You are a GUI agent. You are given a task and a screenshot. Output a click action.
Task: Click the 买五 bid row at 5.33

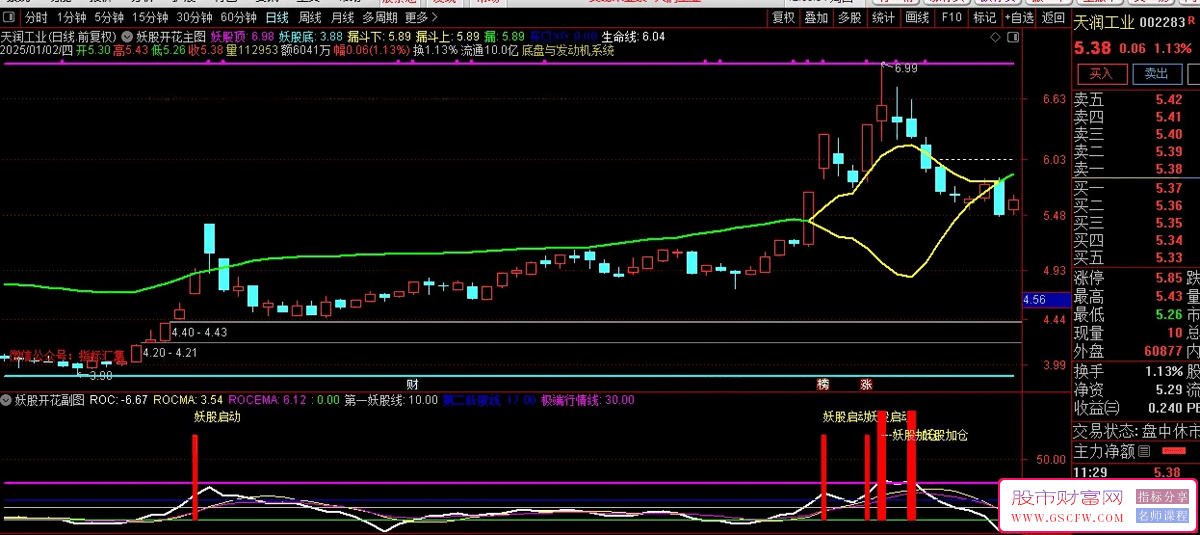click(1136, 258)
